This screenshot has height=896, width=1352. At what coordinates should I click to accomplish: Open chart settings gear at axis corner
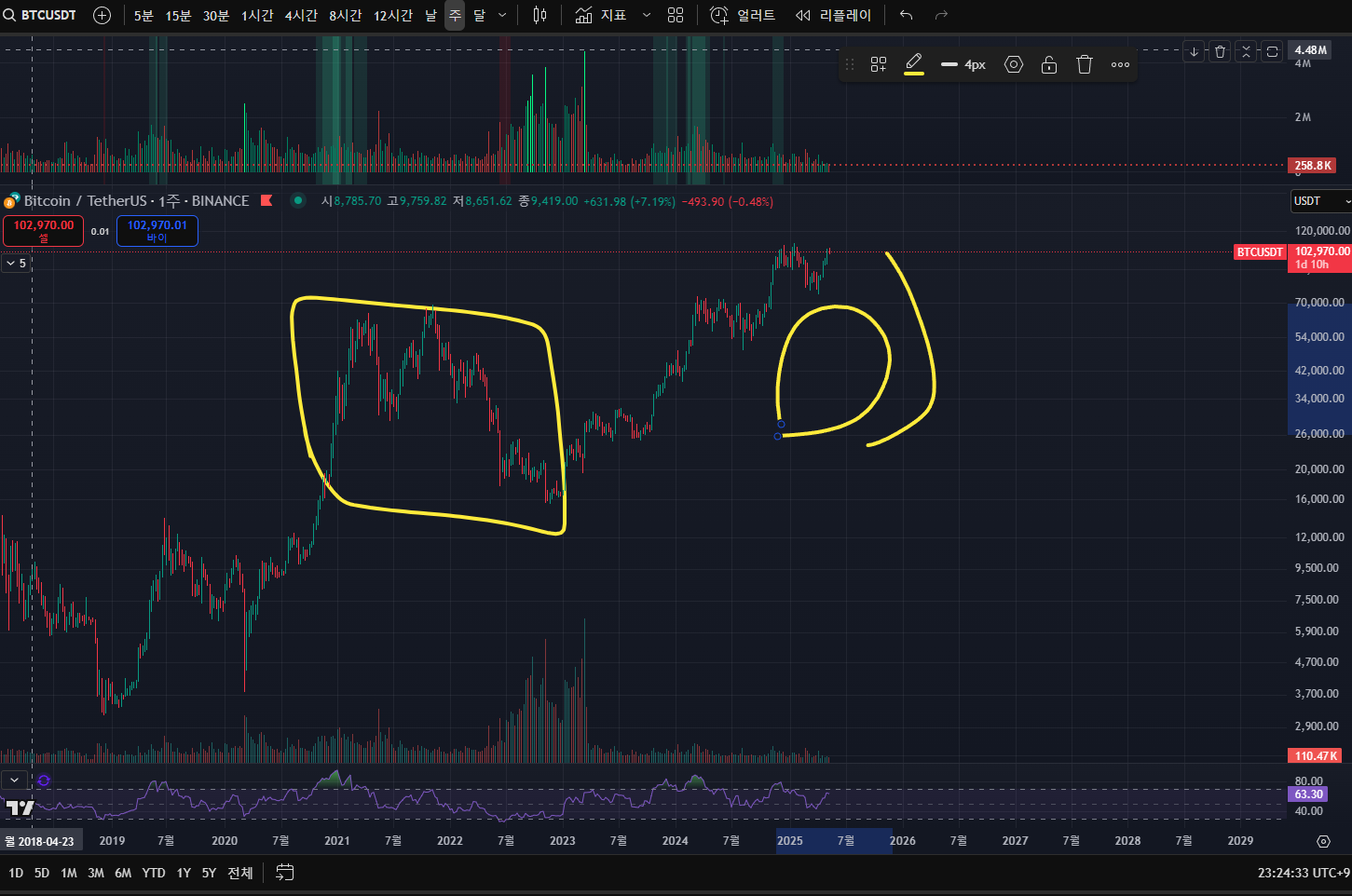pyautogui.click(x=1323, y=841)
